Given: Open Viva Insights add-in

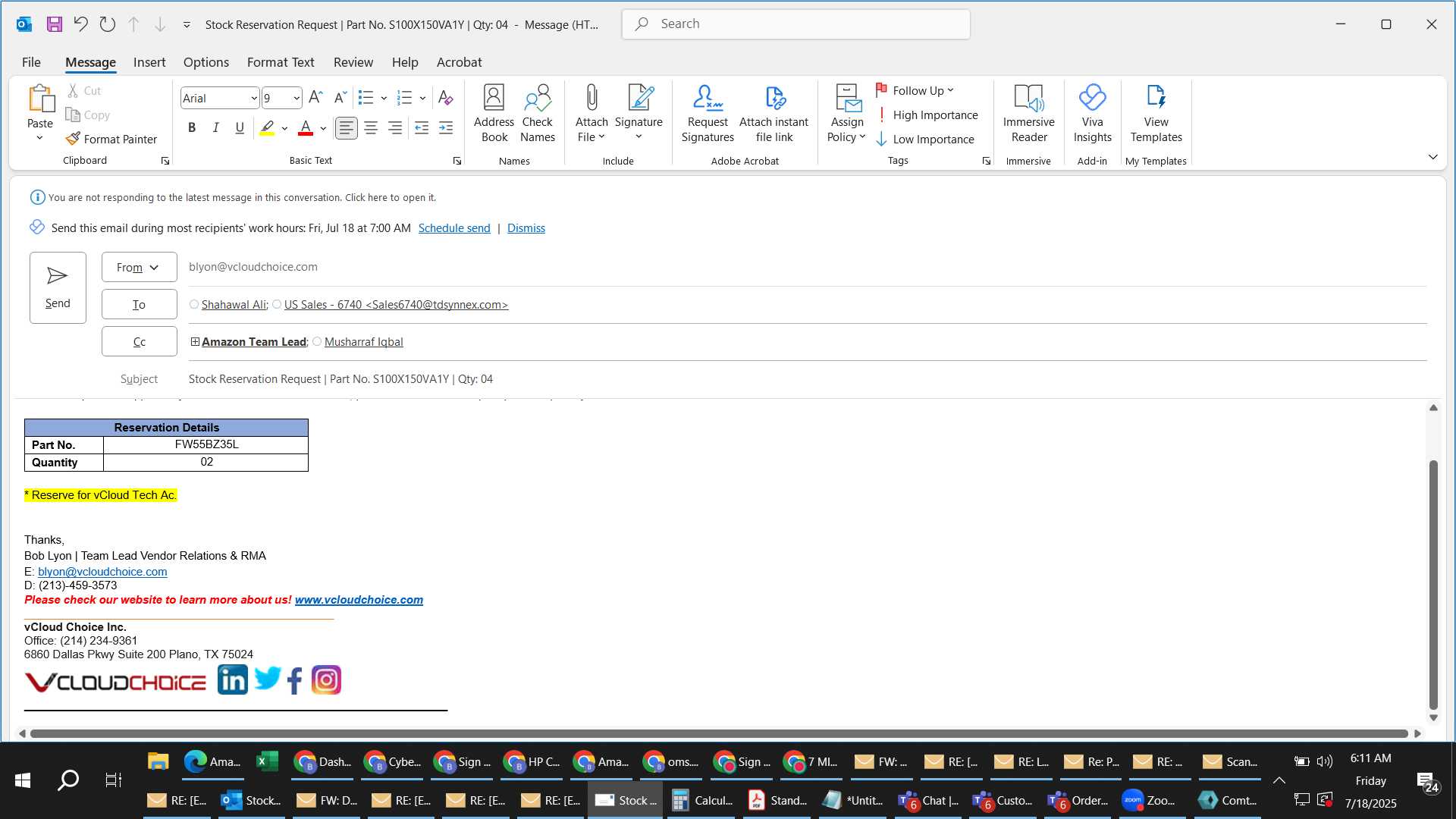Looking at the screenshot, I should (1092, 113).
